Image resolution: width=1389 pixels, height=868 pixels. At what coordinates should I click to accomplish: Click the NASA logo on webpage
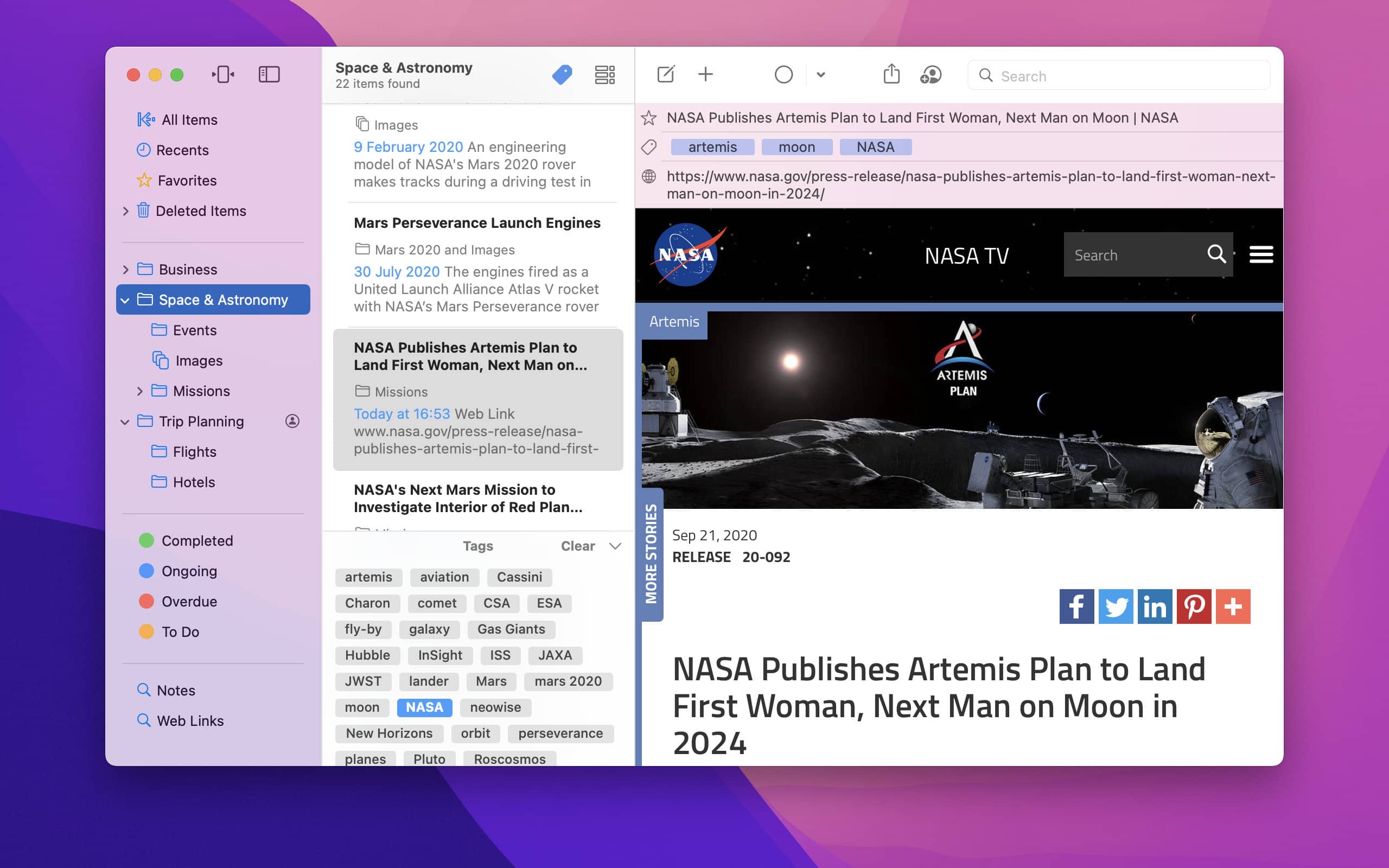click(687, 254)
